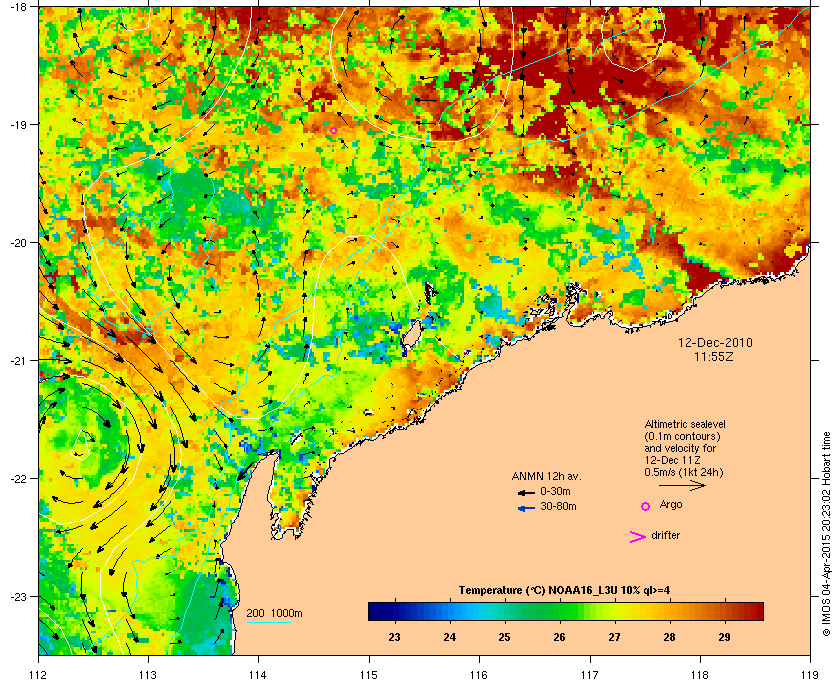This screenshot has width=840, height=680.
Task: Click the color bar value '29'
Action: pos(724,637)
